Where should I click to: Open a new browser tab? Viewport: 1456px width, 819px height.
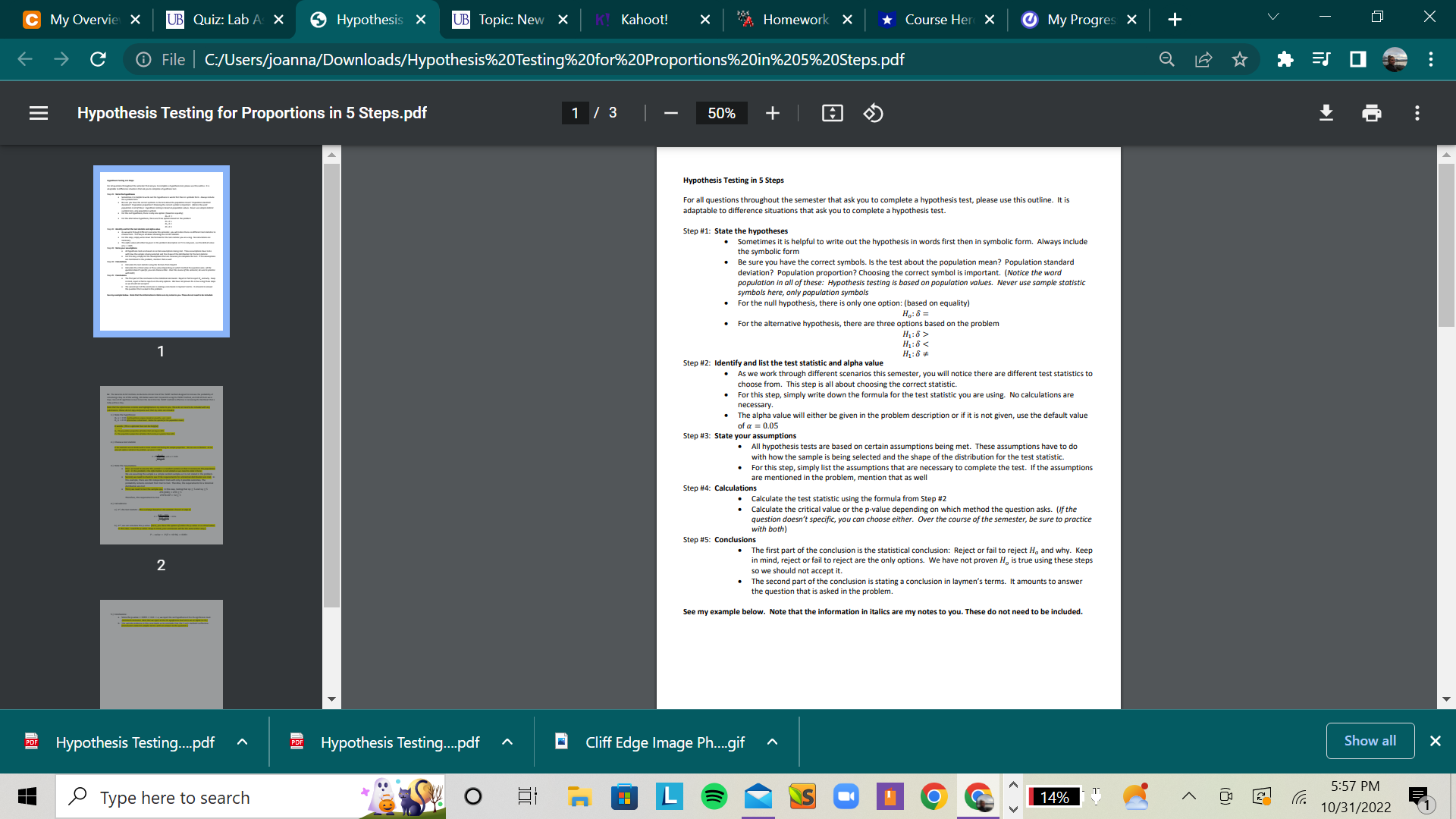tap(1175, 19)
